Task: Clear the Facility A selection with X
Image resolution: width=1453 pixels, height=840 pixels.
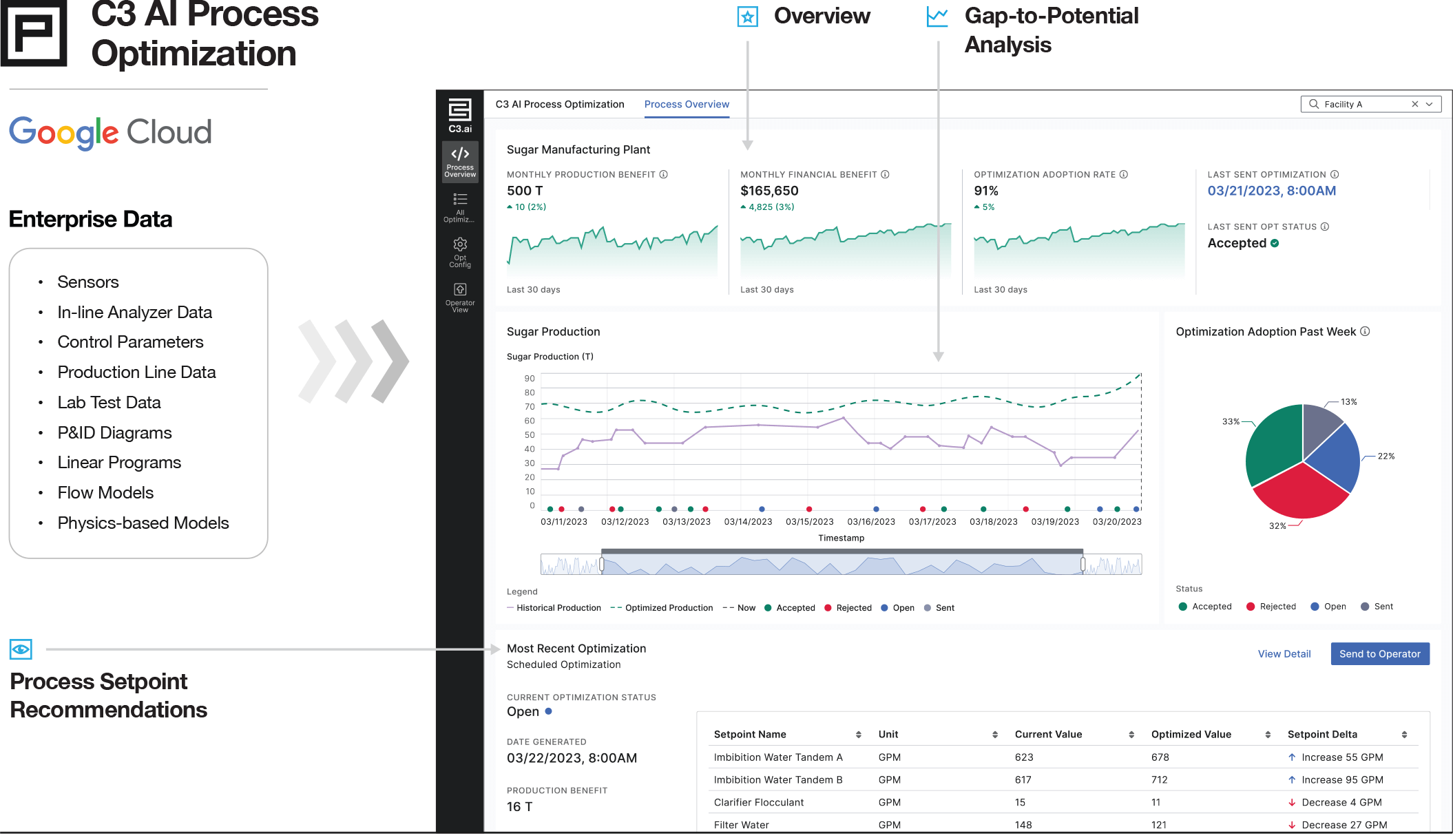Action: click(1415, 104)
